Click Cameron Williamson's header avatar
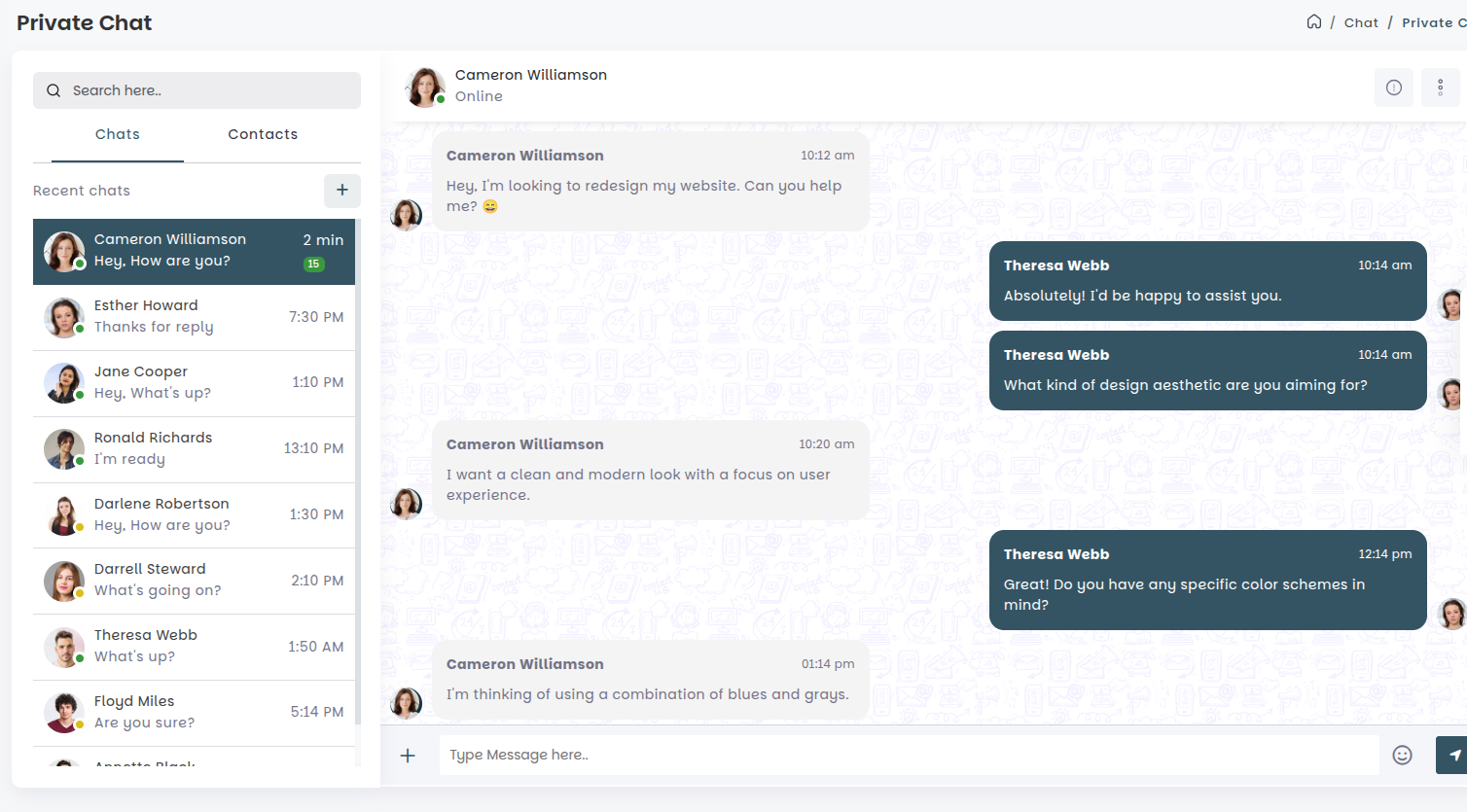The height and width of the screenshot is (812, 1467). coord(425,87)
